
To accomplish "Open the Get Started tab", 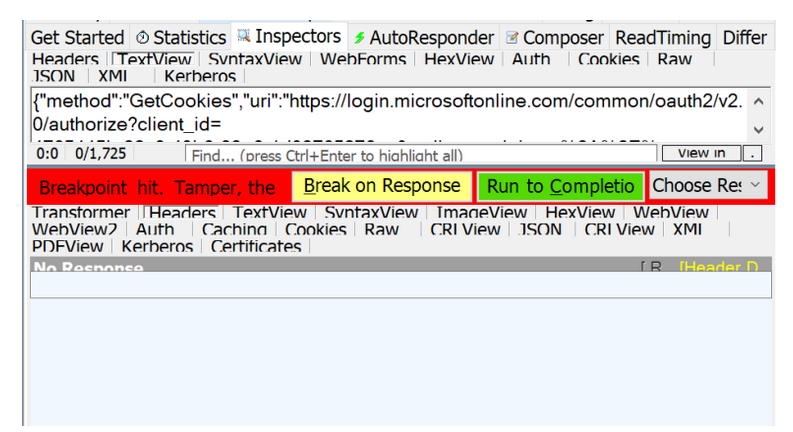I will click(77, 37).
